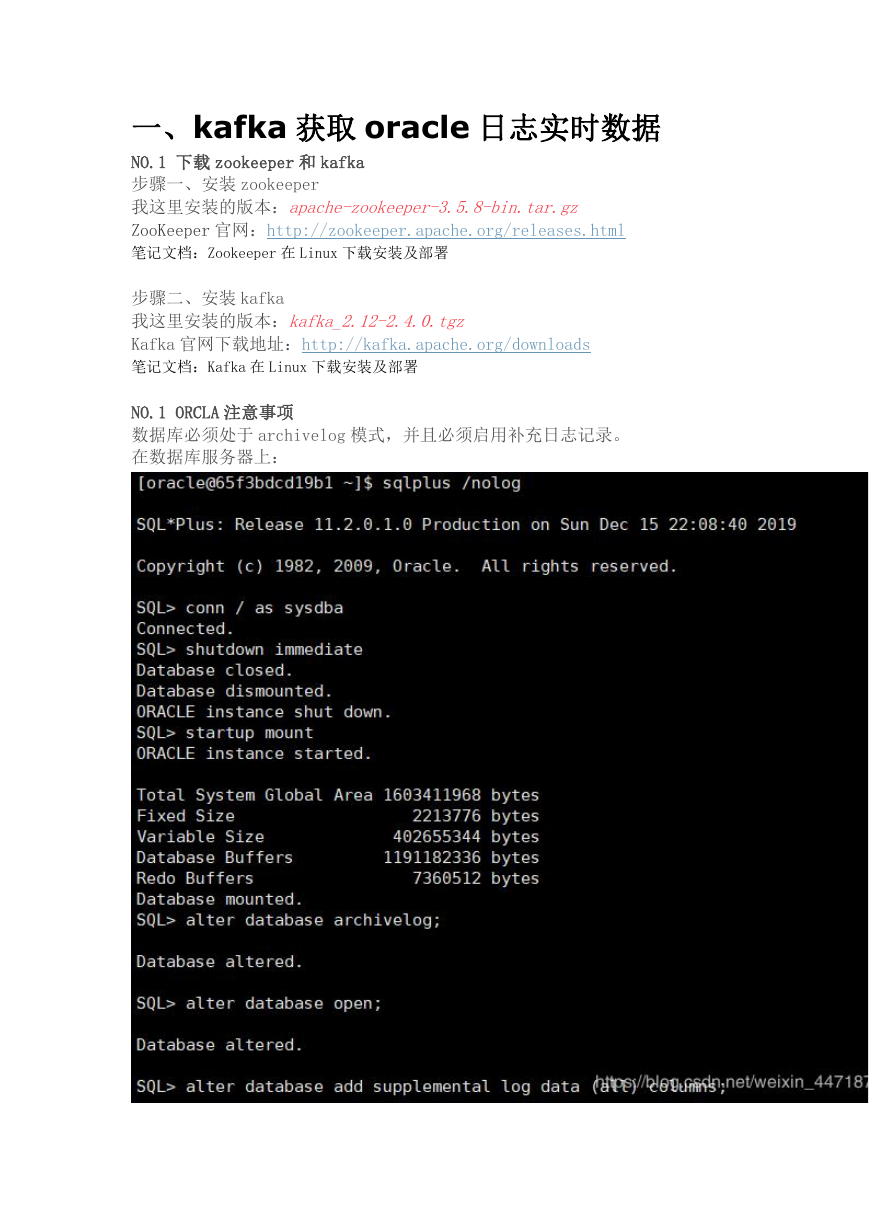Open the zookeeper.apache.org releases link
Image resolution: width=869 pixels, height=1228 pixels.
446,231
